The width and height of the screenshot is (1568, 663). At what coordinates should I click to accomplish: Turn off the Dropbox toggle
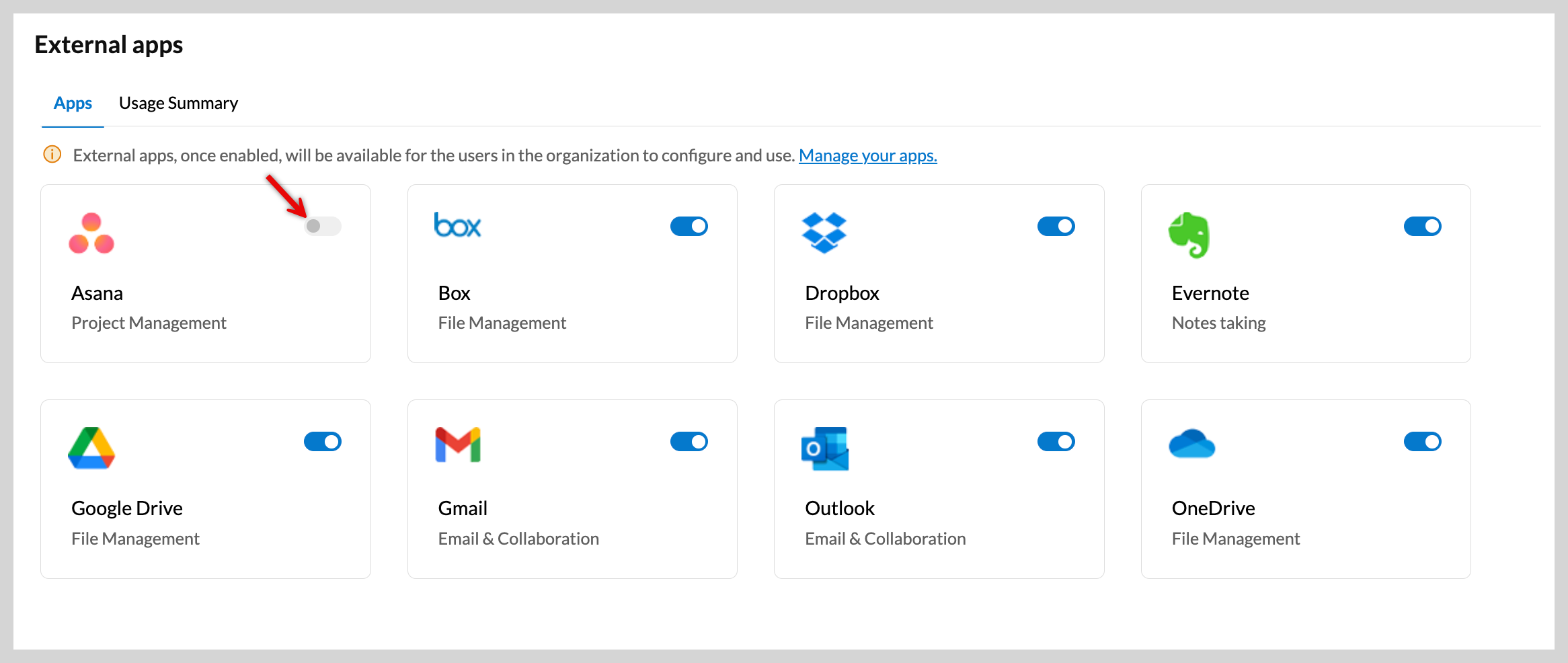[x=1056, y=226]
